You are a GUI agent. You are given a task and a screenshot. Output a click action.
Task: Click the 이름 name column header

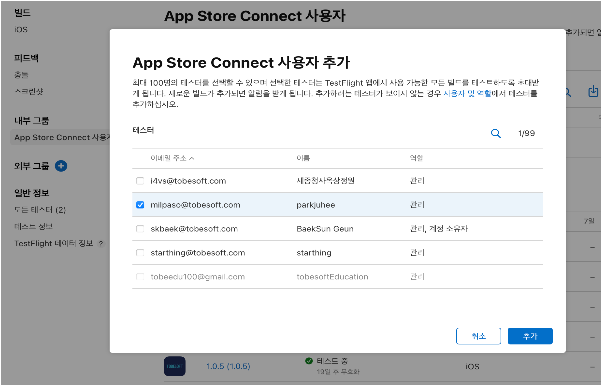(303, 158)
